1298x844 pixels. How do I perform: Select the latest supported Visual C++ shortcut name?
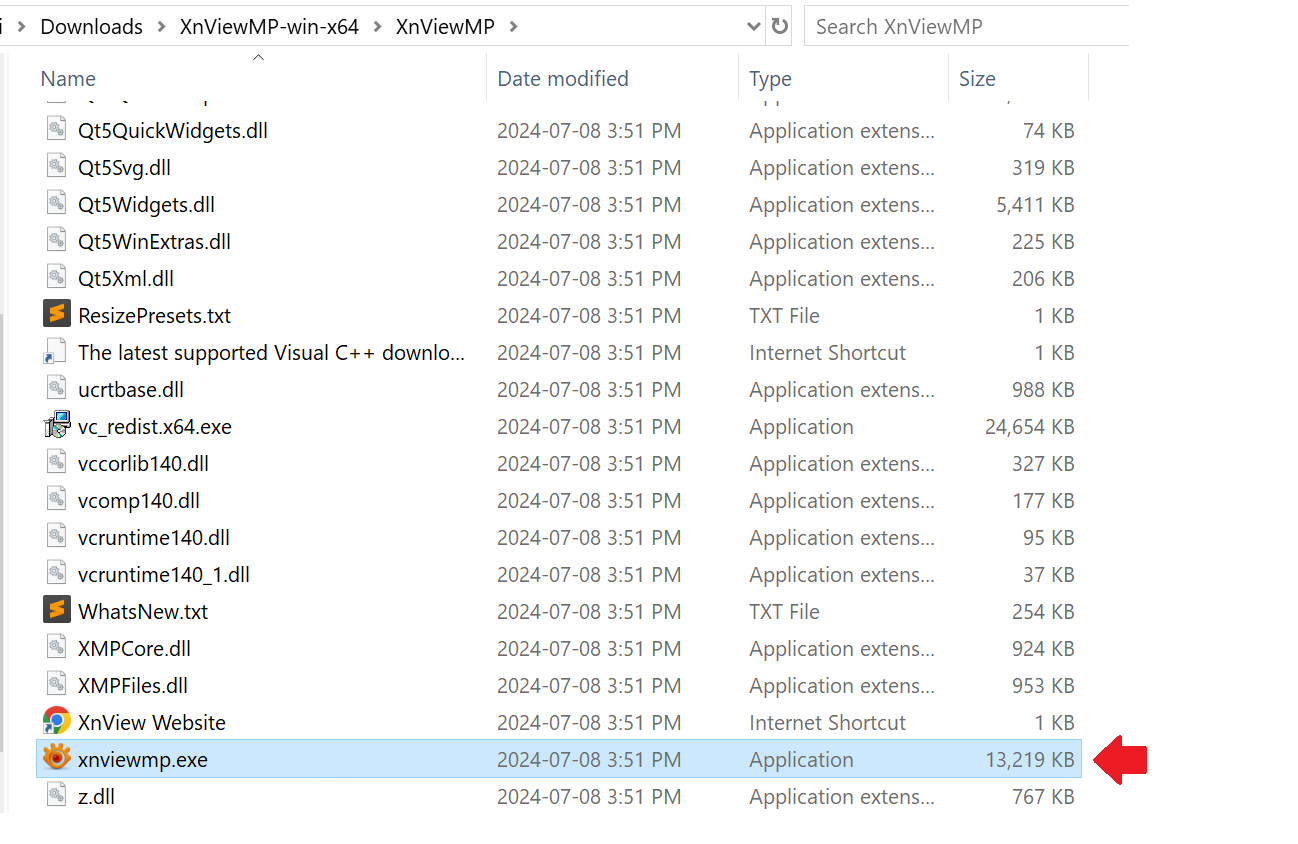tap(272, 353)
